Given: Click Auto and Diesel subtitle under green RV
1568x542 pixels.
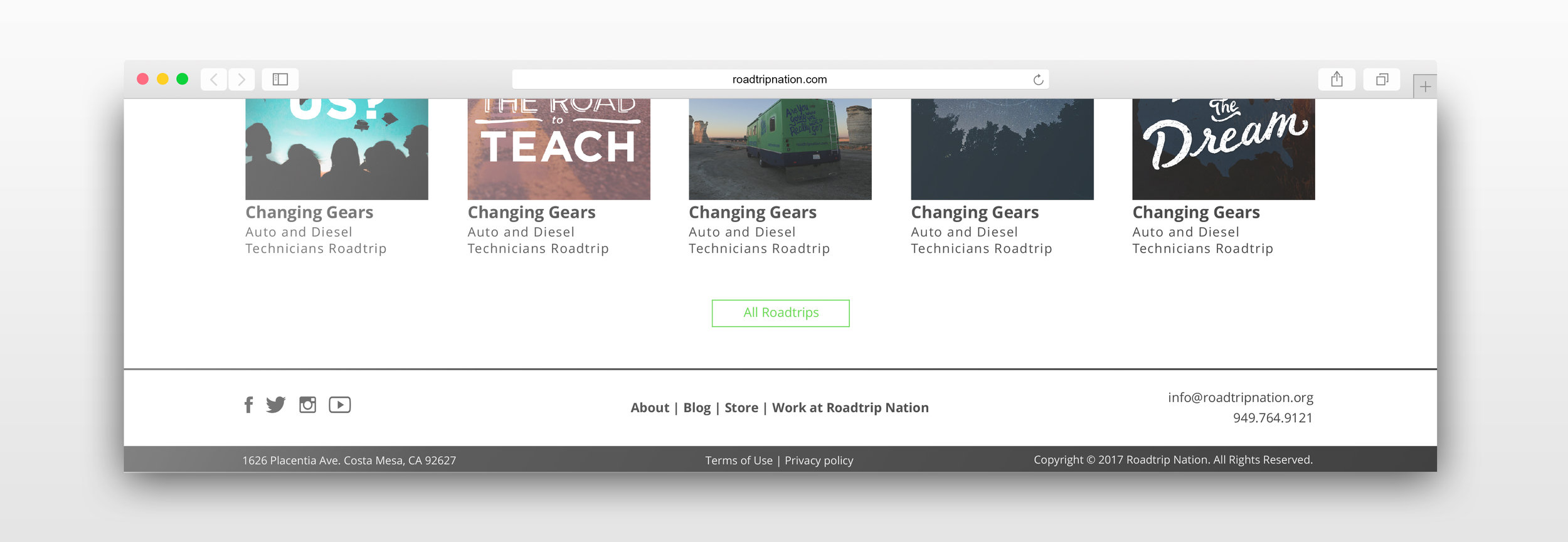Looking at the screenshot, I should [x=759, y=240].
